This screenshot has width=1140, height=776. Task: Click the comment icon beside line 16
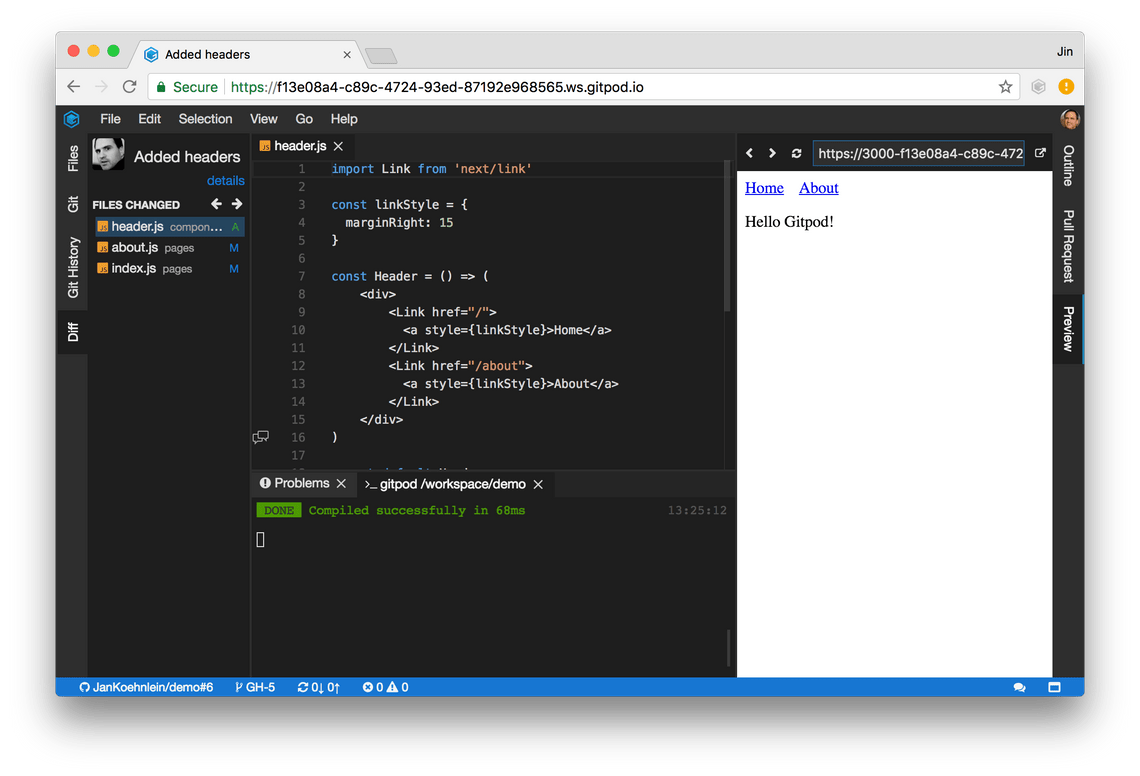click(x=260, y=437)
